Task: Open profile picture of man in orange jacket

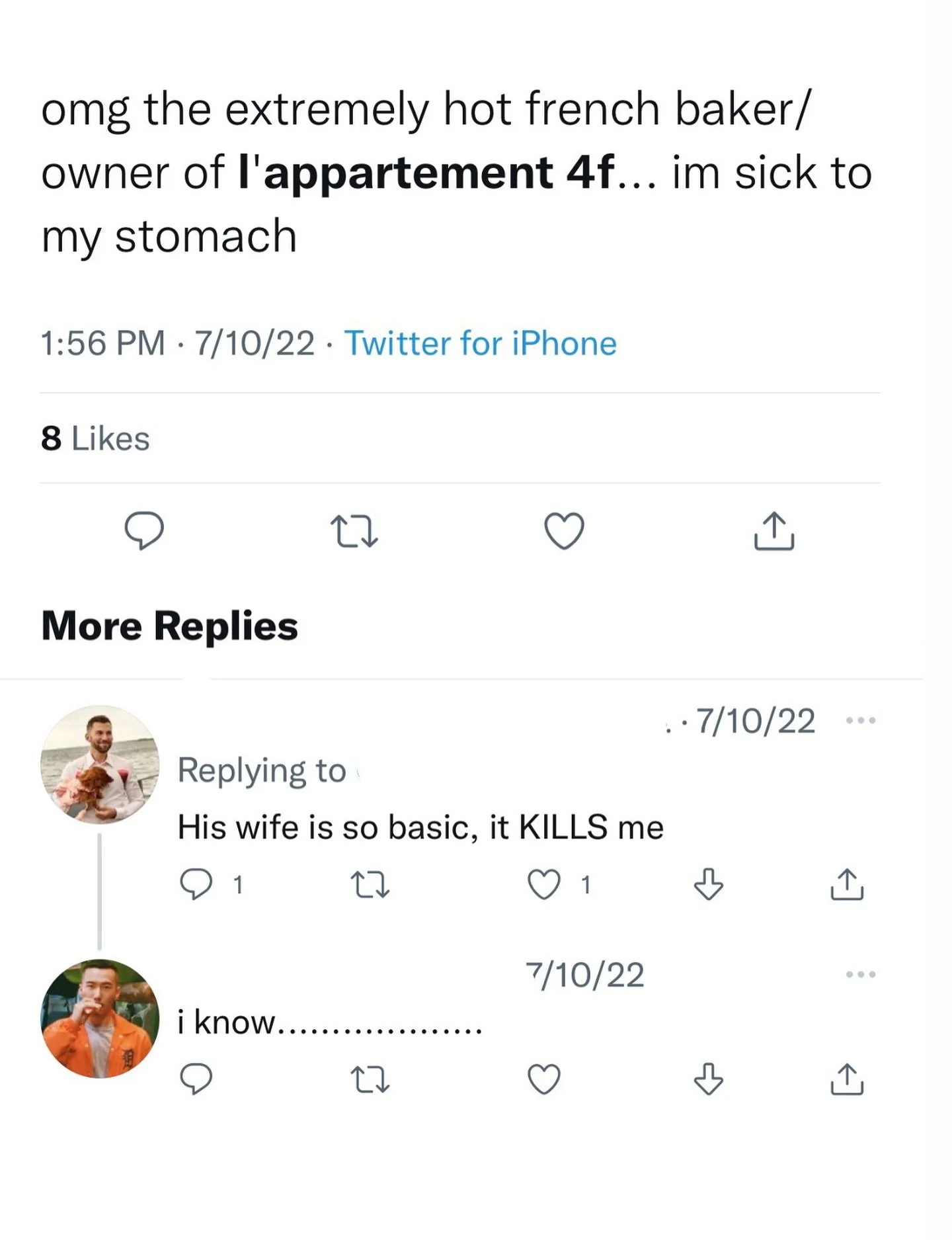Action: 100,1018
